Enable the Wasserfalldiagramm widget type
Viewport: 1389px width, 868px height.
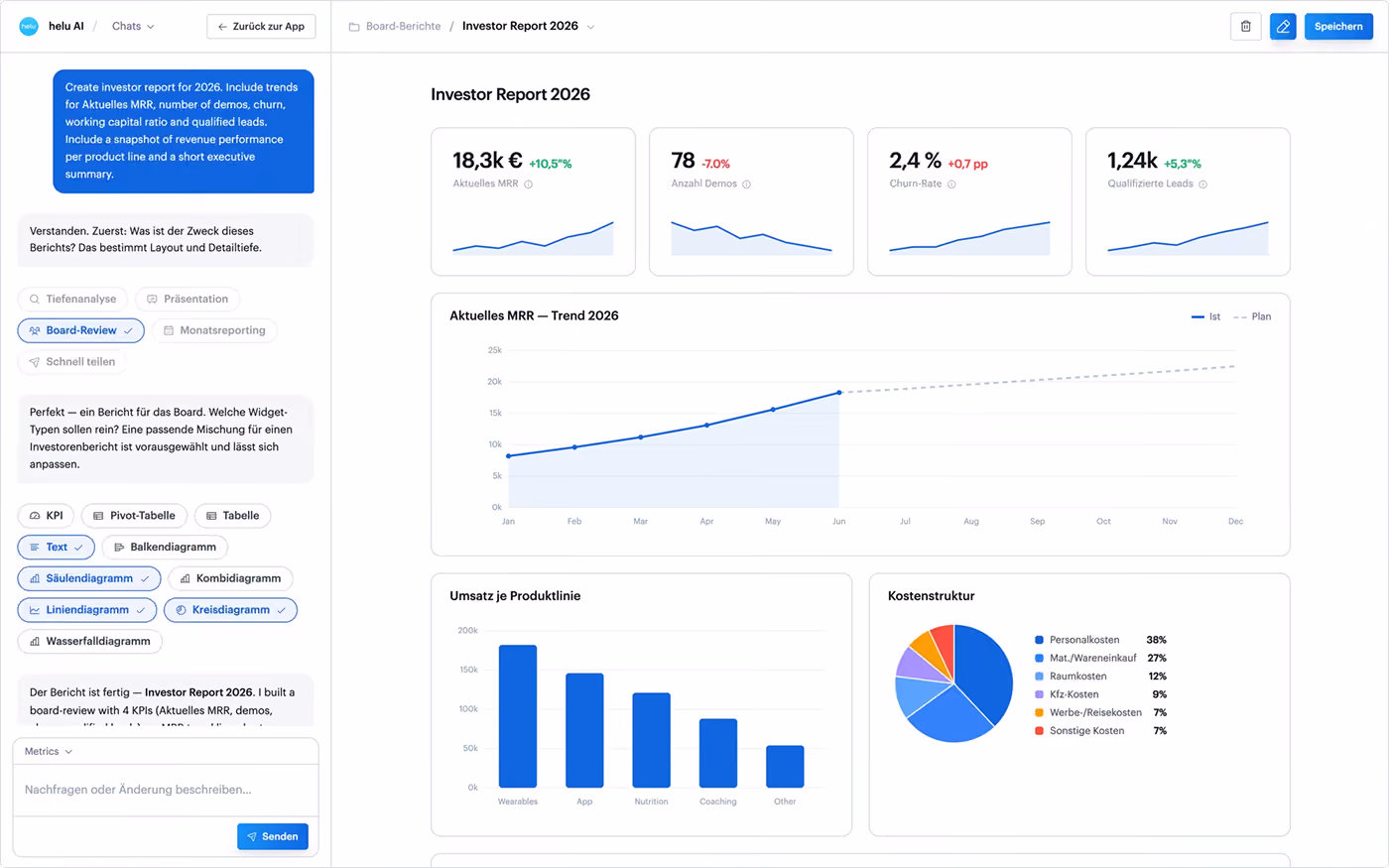[89, 642]
